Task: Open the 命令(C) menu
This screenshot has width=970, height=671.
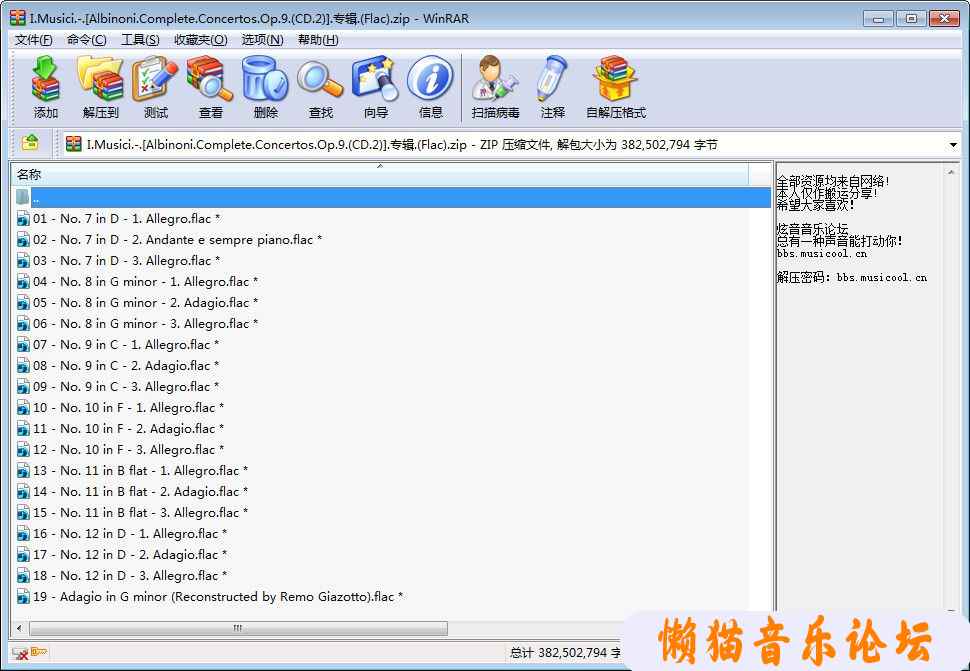Action: 86,40
